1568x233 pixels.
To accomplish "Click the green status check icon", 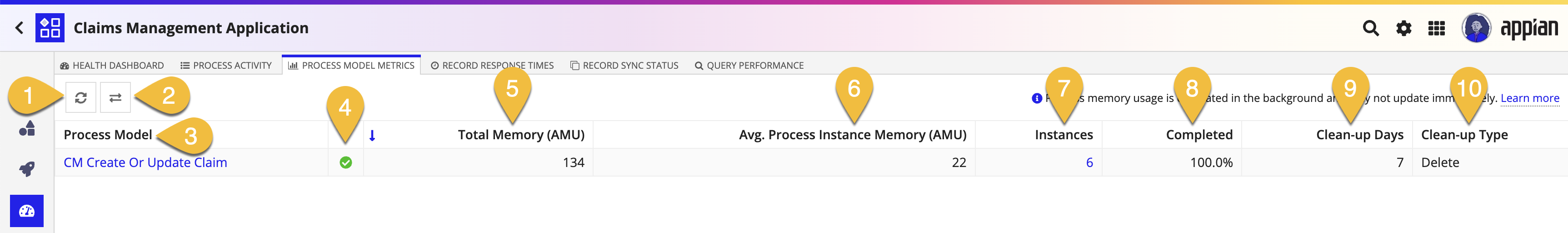I will [346, 163].
